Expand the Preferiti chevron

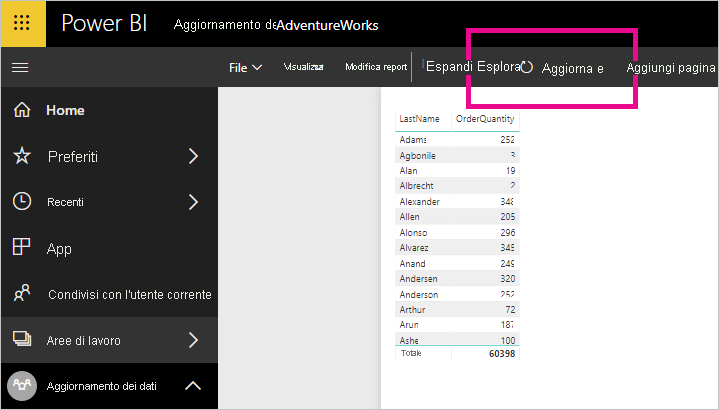click(x=194, y=156)
